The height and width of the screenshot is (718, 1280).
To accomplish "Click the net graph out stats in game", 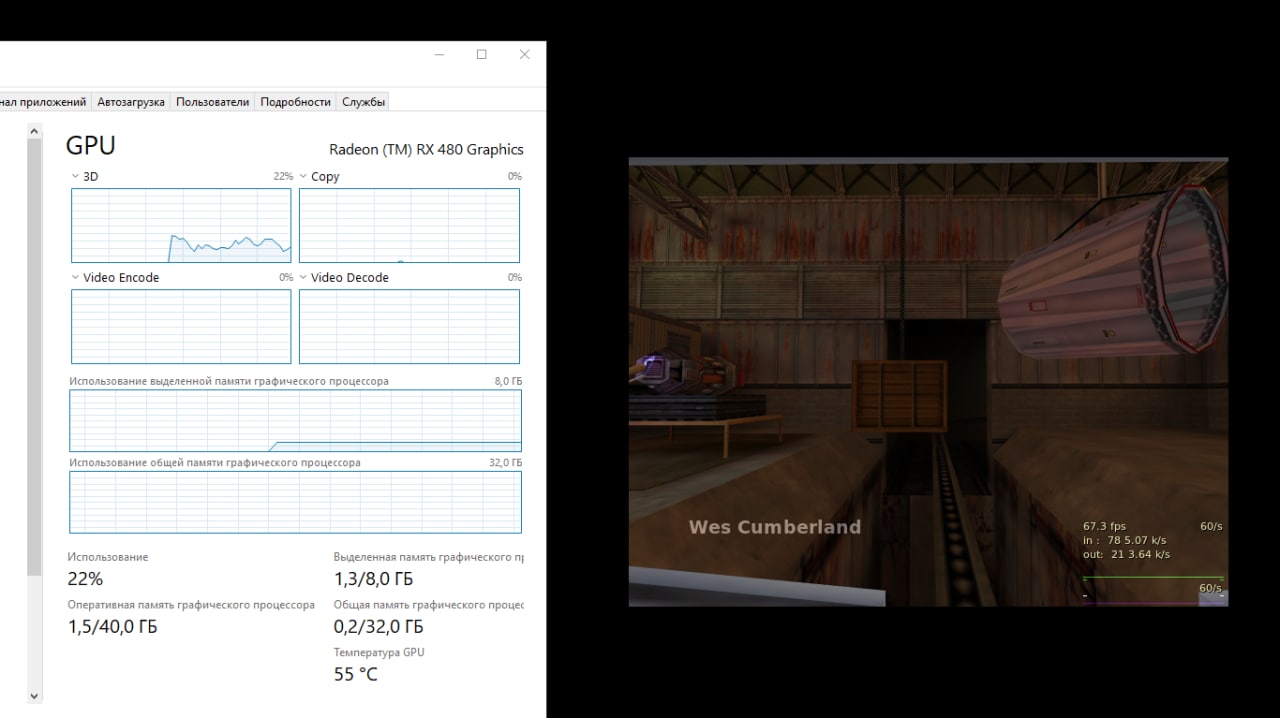I will [x=1126, y=554].
